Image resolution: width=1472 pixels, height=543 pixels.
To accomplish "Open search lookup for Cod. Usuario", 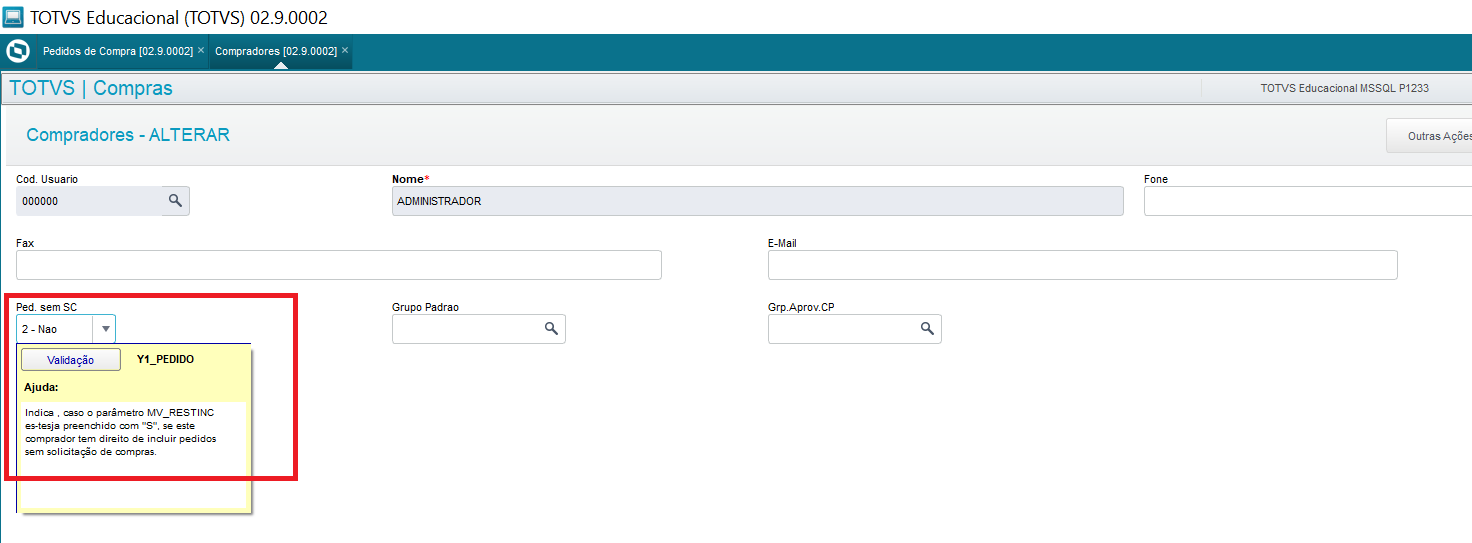I will 175,201.
